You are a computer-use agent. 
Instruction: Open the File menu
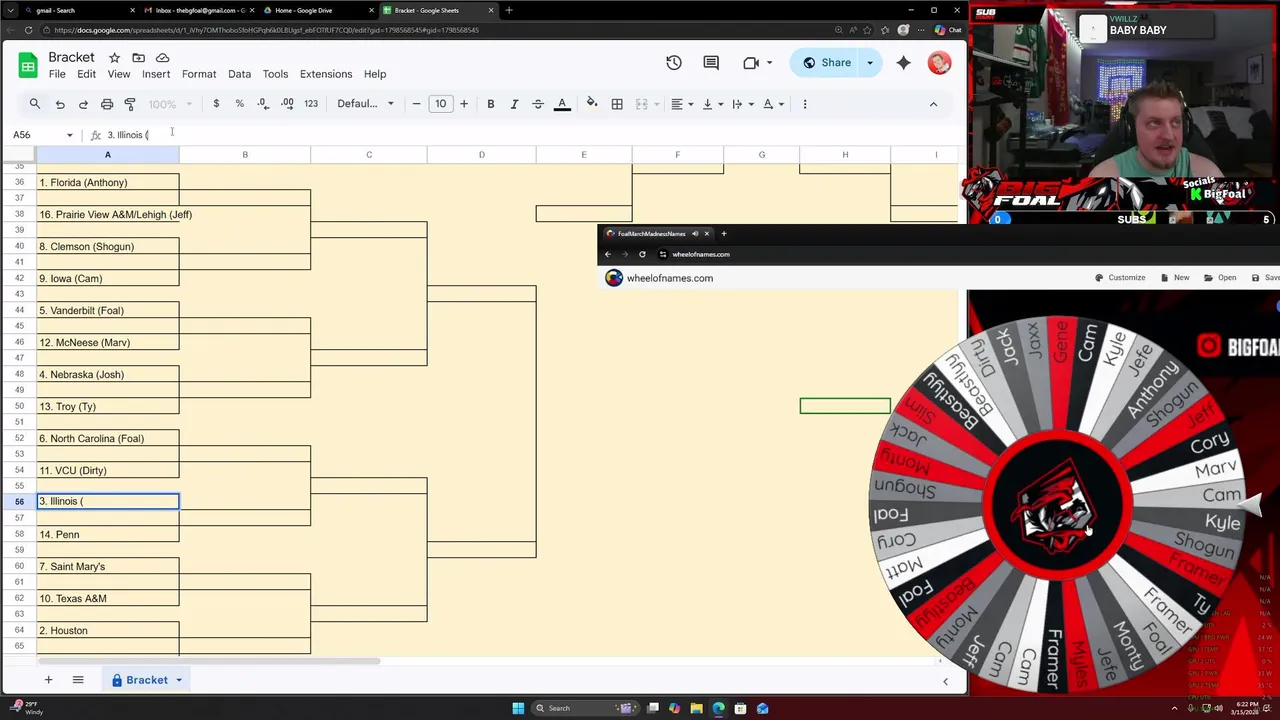57,74
